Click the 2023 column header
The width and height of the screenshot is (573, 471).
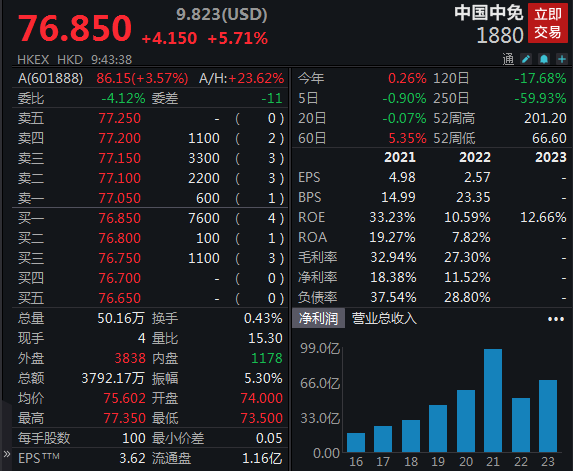click(551, 157)
